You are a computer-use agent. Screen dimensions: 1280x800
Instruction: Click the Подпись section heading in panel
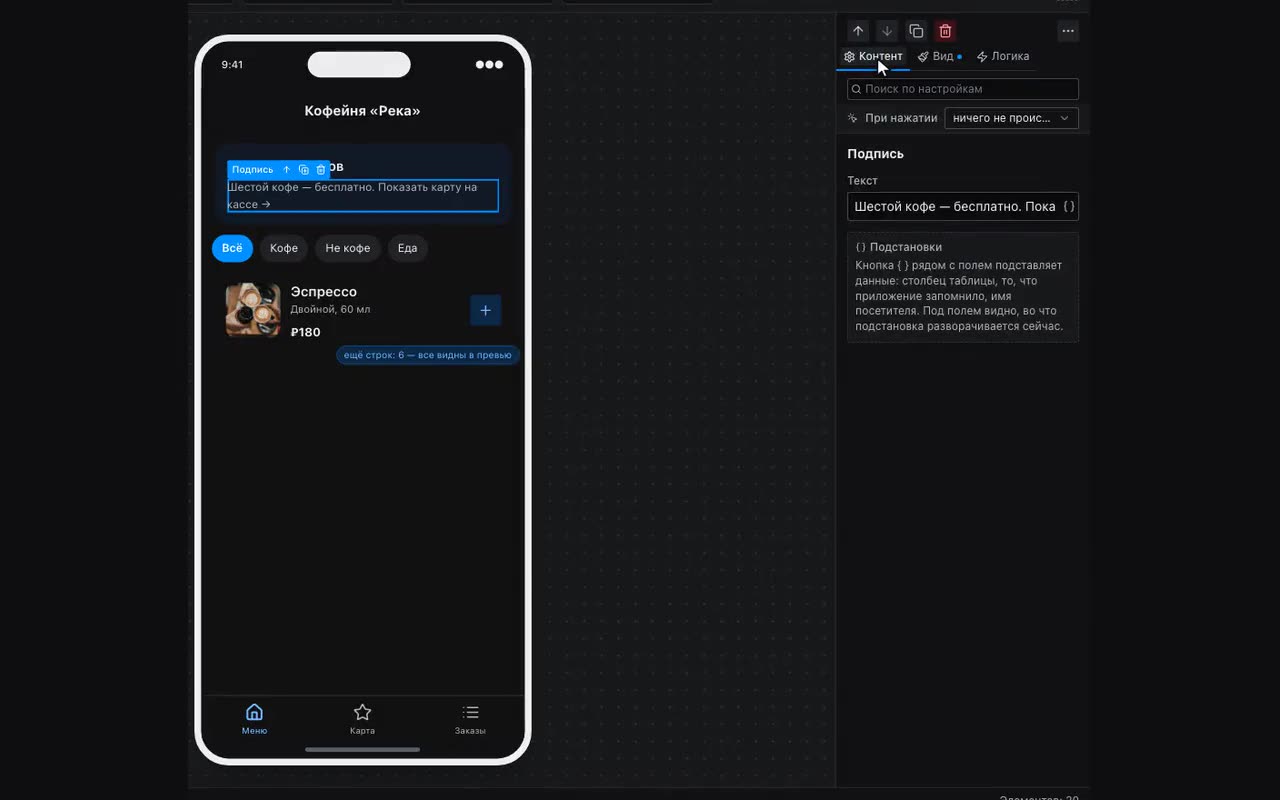(875, 154)
